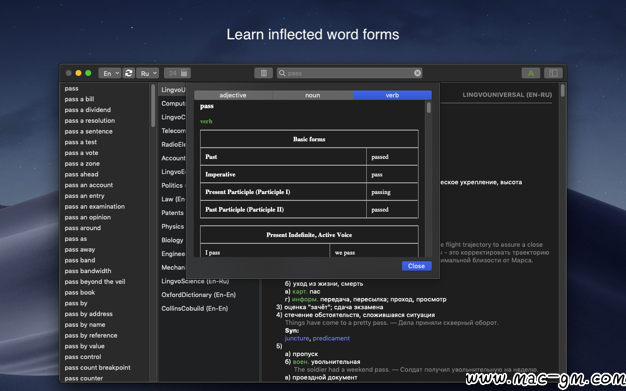Viewport: 626px width, 391px height.
Task: Select 'pass ahead' entry
Action: point(81,174)
